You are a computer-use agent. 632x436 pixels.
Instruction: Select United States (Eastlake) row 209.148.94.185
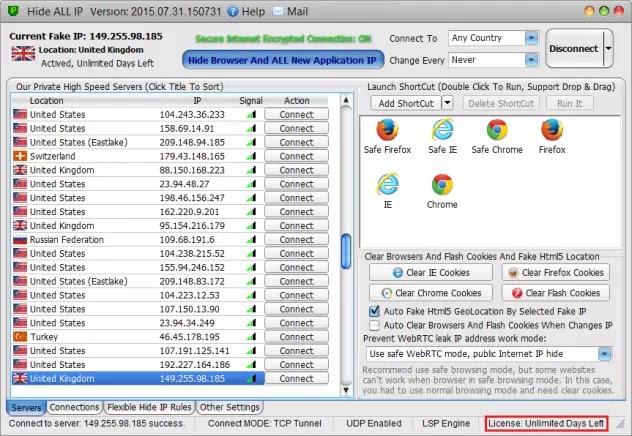(138, 142)
